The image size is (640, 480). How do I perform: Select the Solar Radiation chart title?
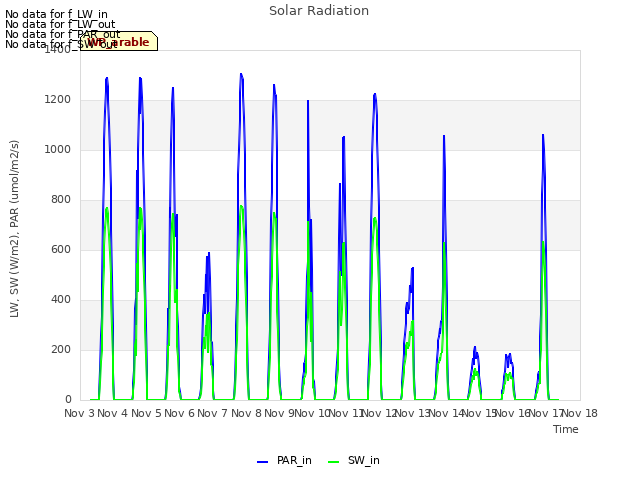(319, 11)
